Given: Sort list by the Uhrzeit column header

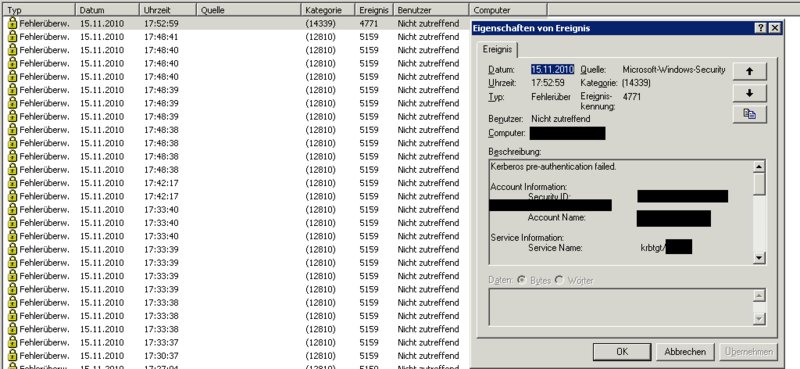Looking at the screenshot, I should pos(168,10).
